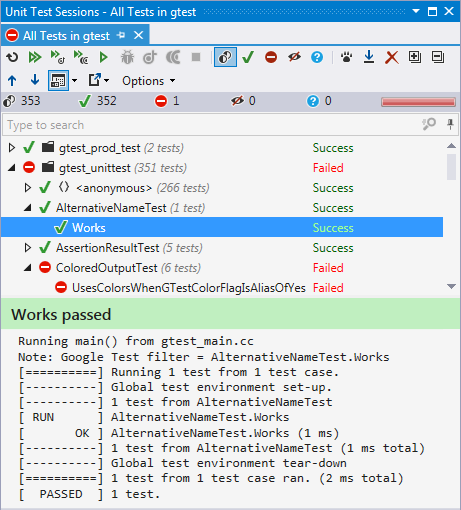Collapse the ColoredOutputTest node
This screenshot has height=510, width=461.
pyautogui.click(x=28, y=268)
